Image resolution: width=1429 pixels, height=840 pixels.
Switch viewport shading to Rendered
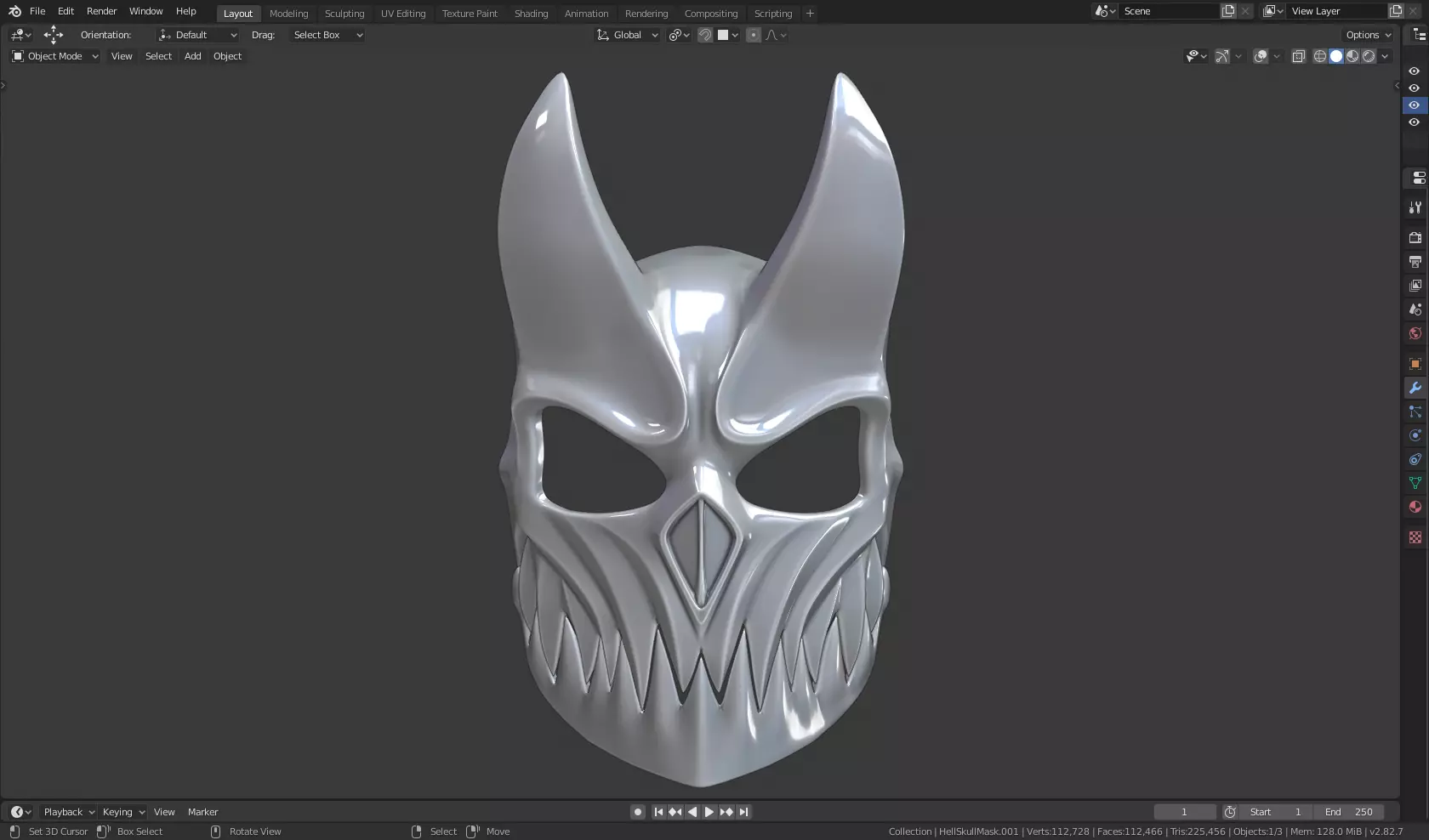click(1369, 56)
